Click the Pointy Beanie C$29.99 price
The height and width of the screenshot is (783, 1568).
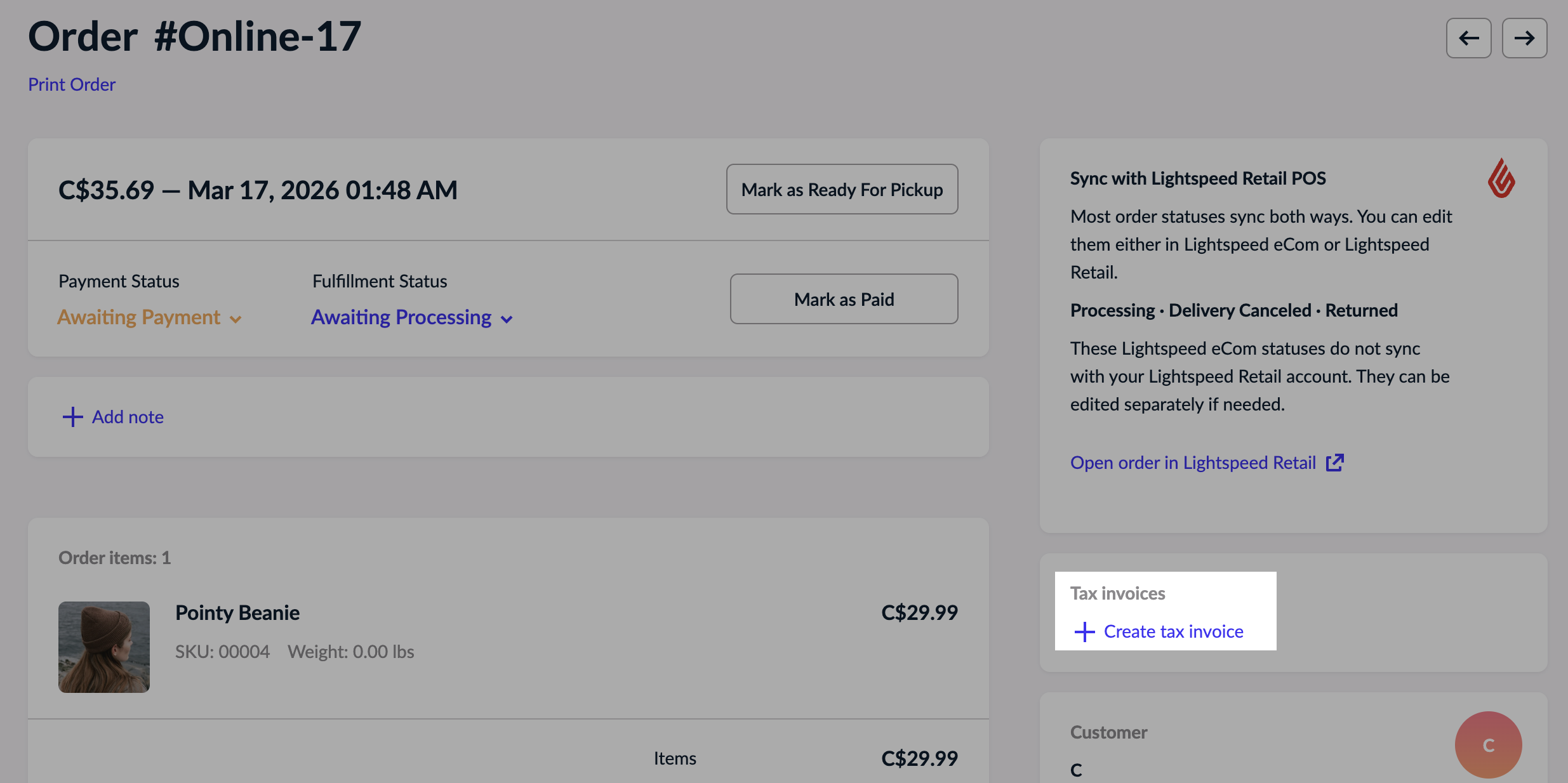919,613
